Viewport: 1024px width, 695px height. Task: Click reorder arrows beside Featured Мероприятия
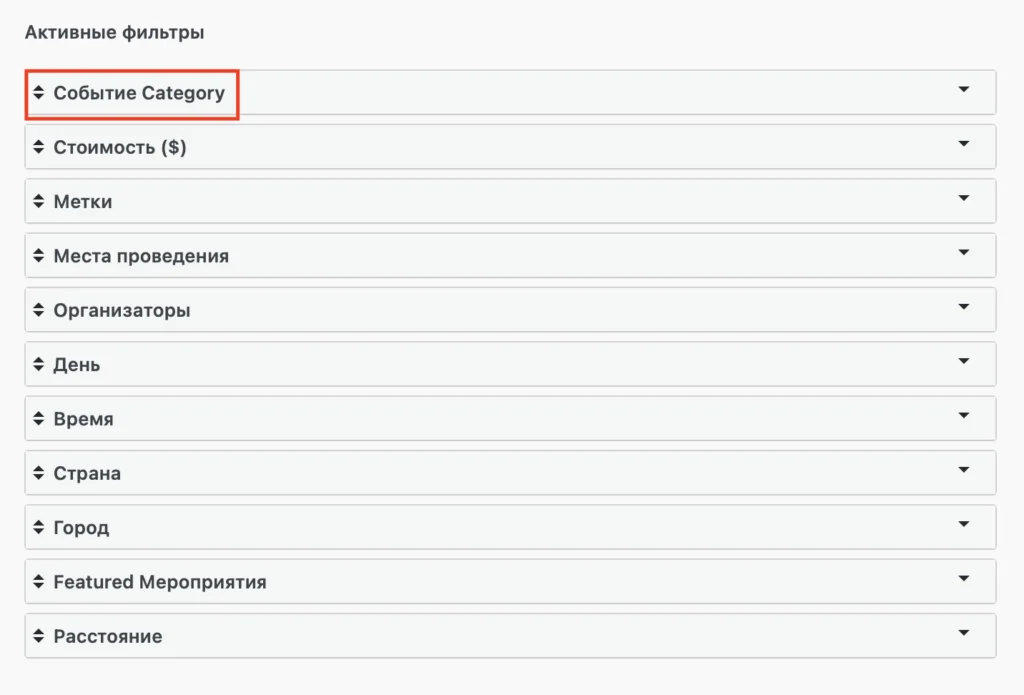pos(39,581)
